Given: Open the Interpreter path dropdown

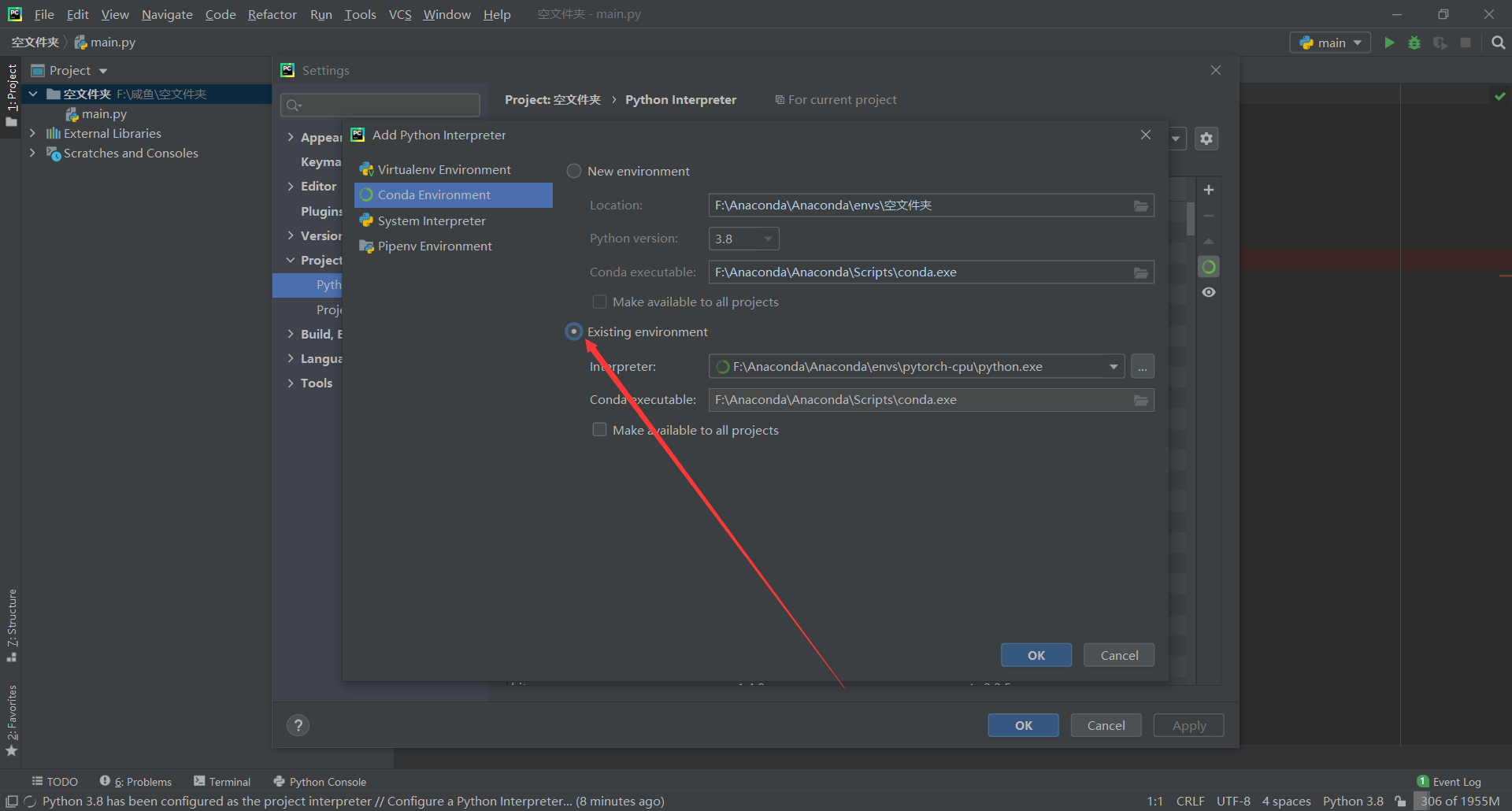Looking at the screenshot, I should 1114,367.
